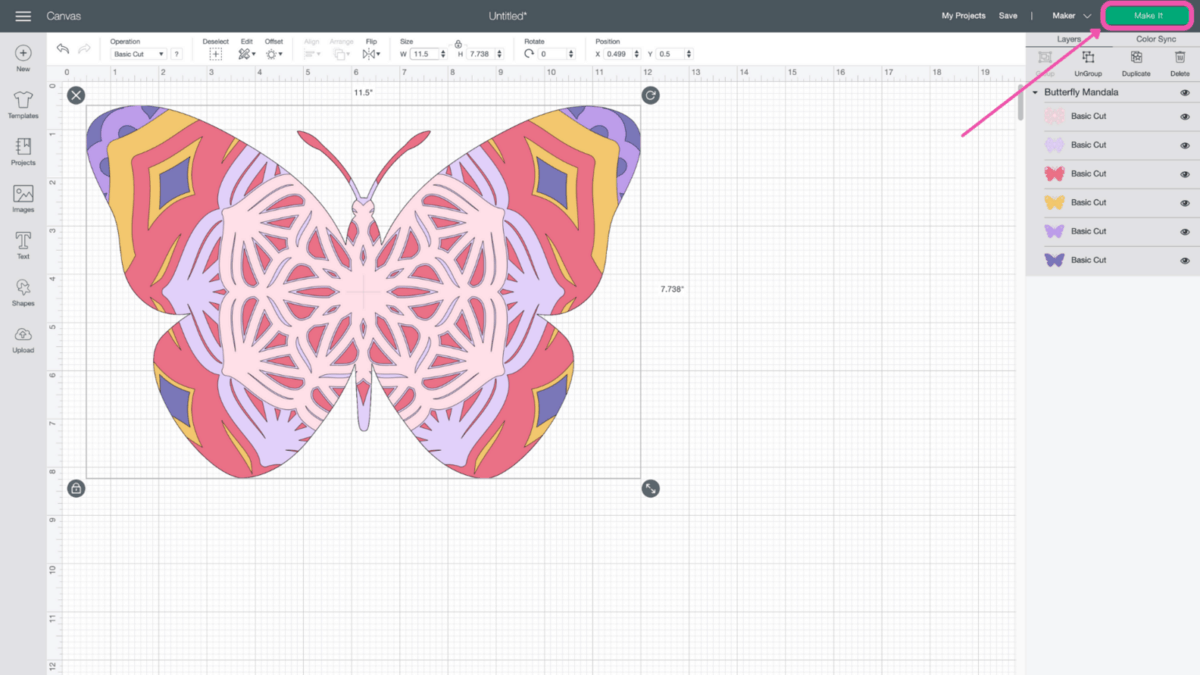
Task: Select the dark indigo butterfly layer thumbnail
Action: click(1054, 260)
